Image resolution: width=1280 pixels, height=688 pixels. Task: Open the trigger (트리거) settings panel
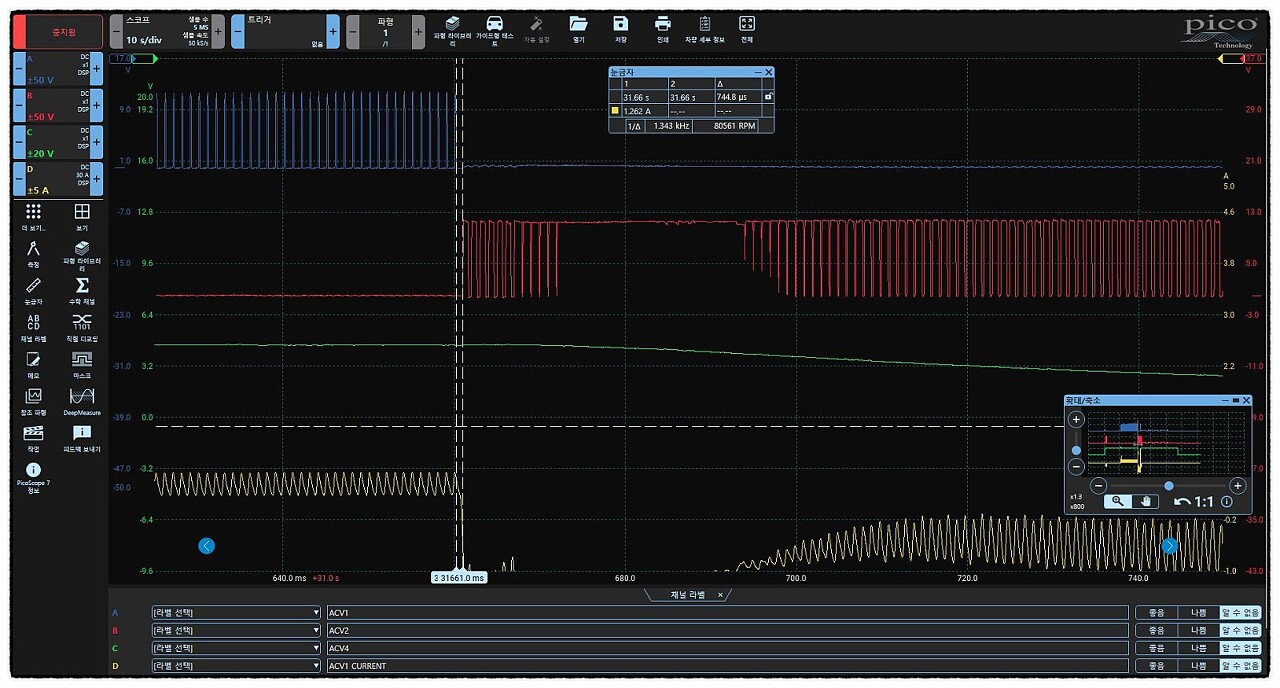(285, 32)
